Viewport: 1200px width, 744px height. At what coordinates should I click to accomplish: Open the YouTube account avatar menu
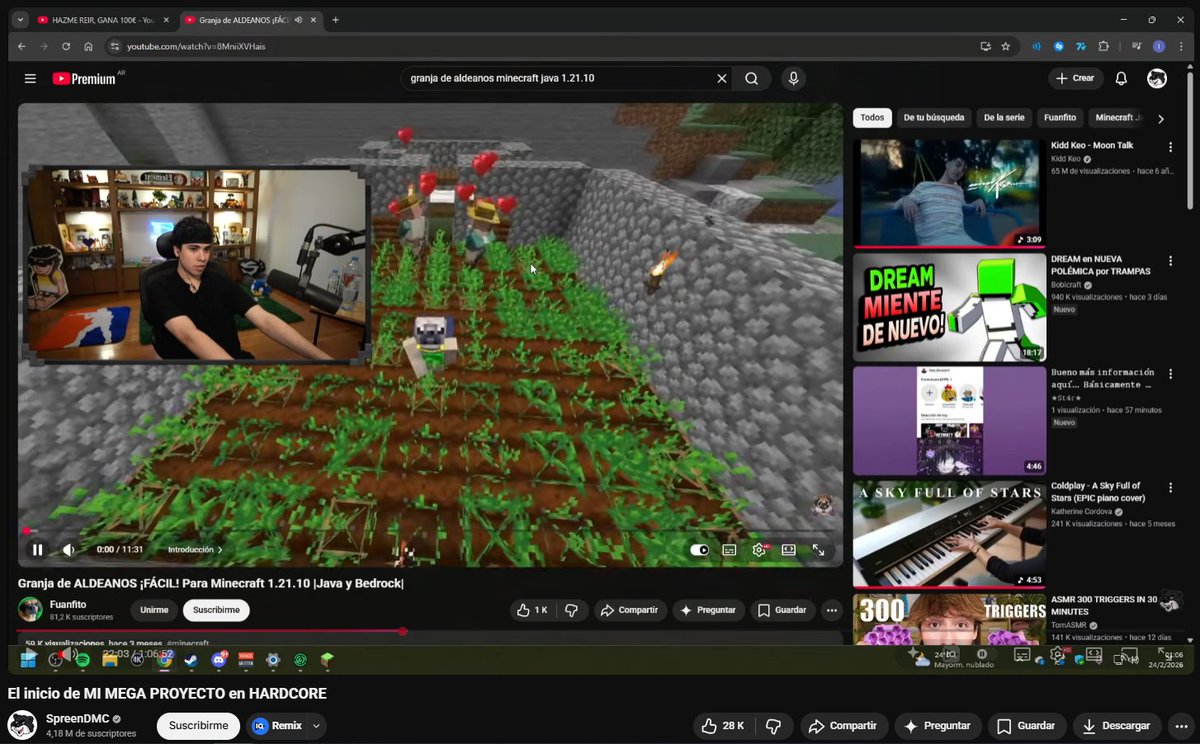pyautogui.click(x=1157, y=78)
